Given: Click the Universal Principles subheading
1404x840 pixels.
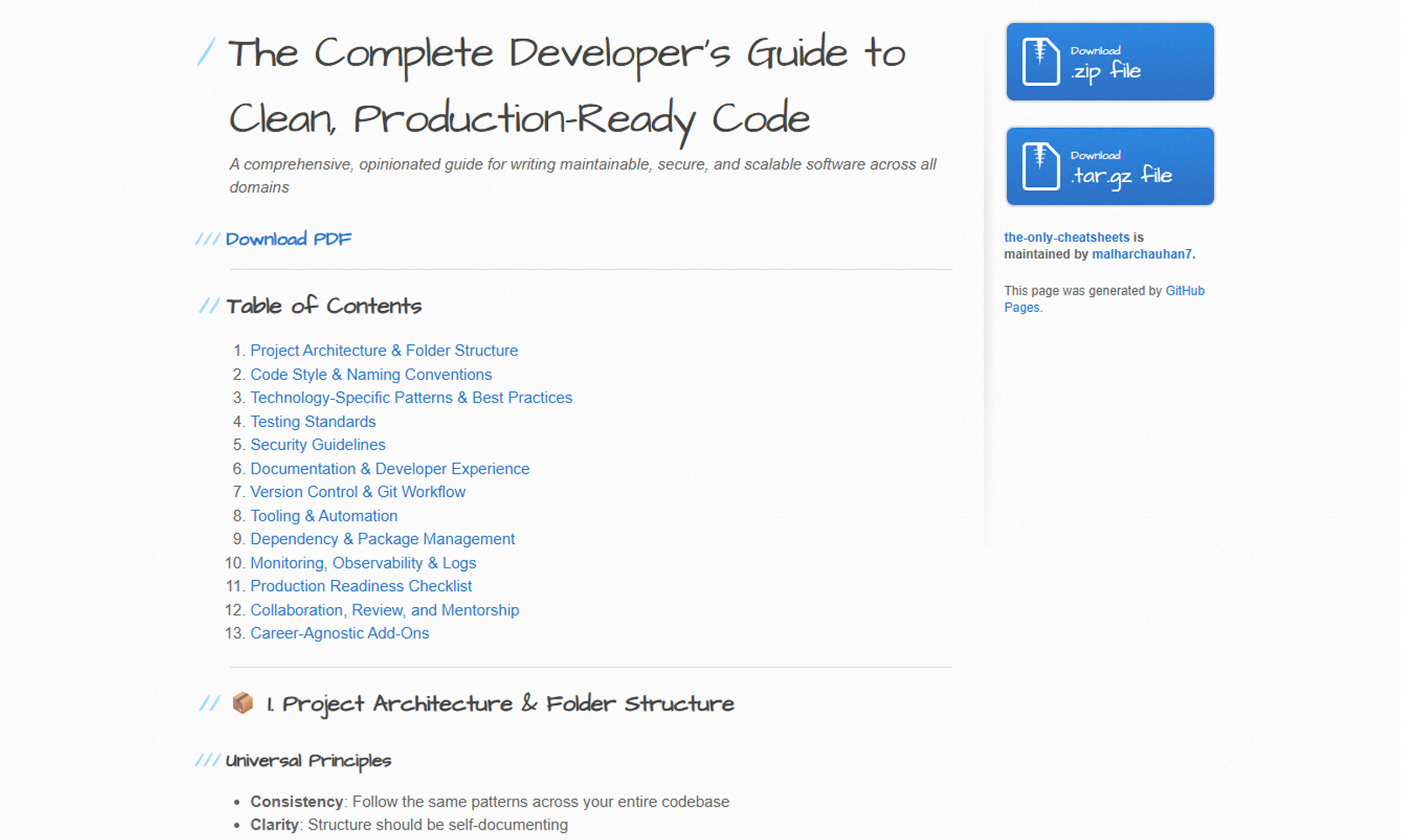Looking at the screenshot, I should (x=309, y=762).
